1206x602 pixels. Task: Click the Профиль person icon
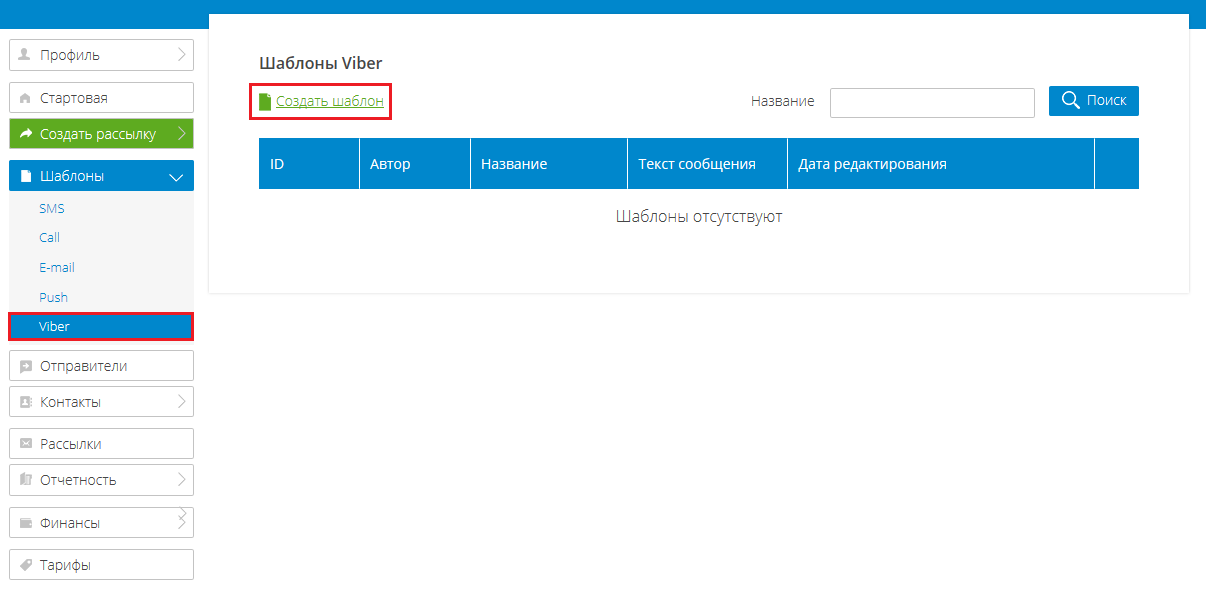[x=25, y=55]
